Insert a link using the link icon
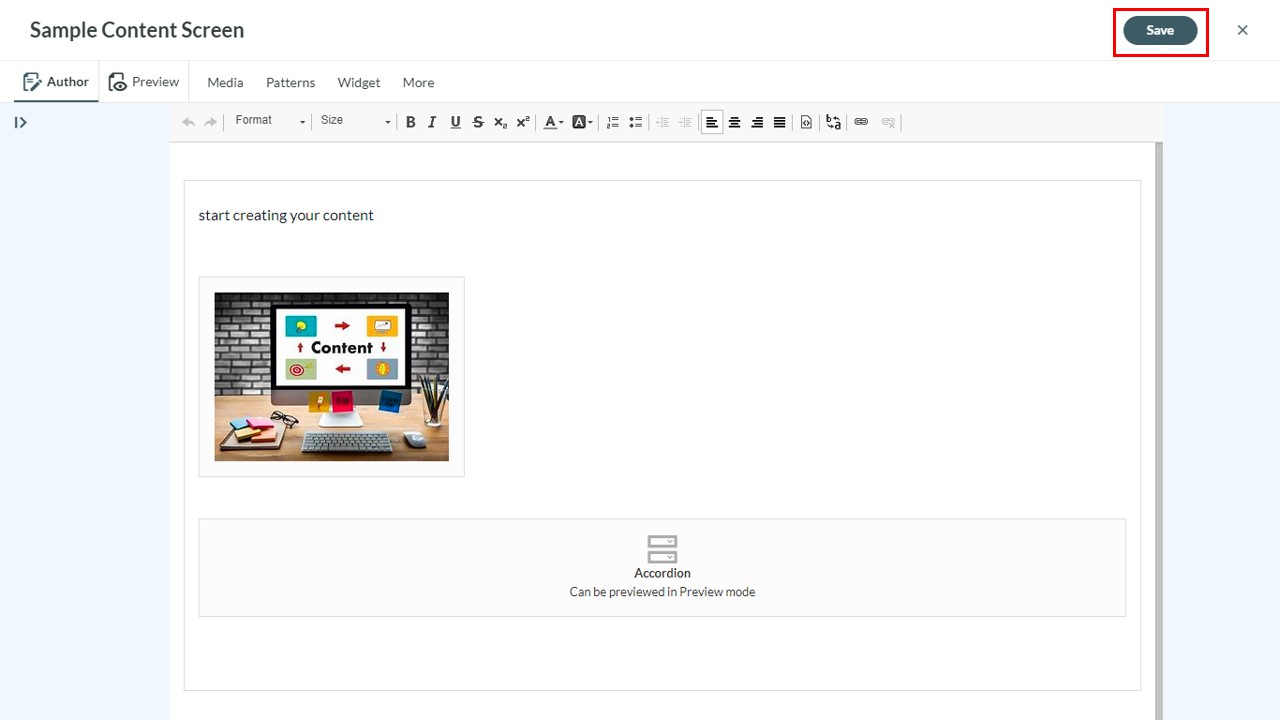Image resolution: width=1280 pixels, height=720 pixels. click(x=861, y=122)
